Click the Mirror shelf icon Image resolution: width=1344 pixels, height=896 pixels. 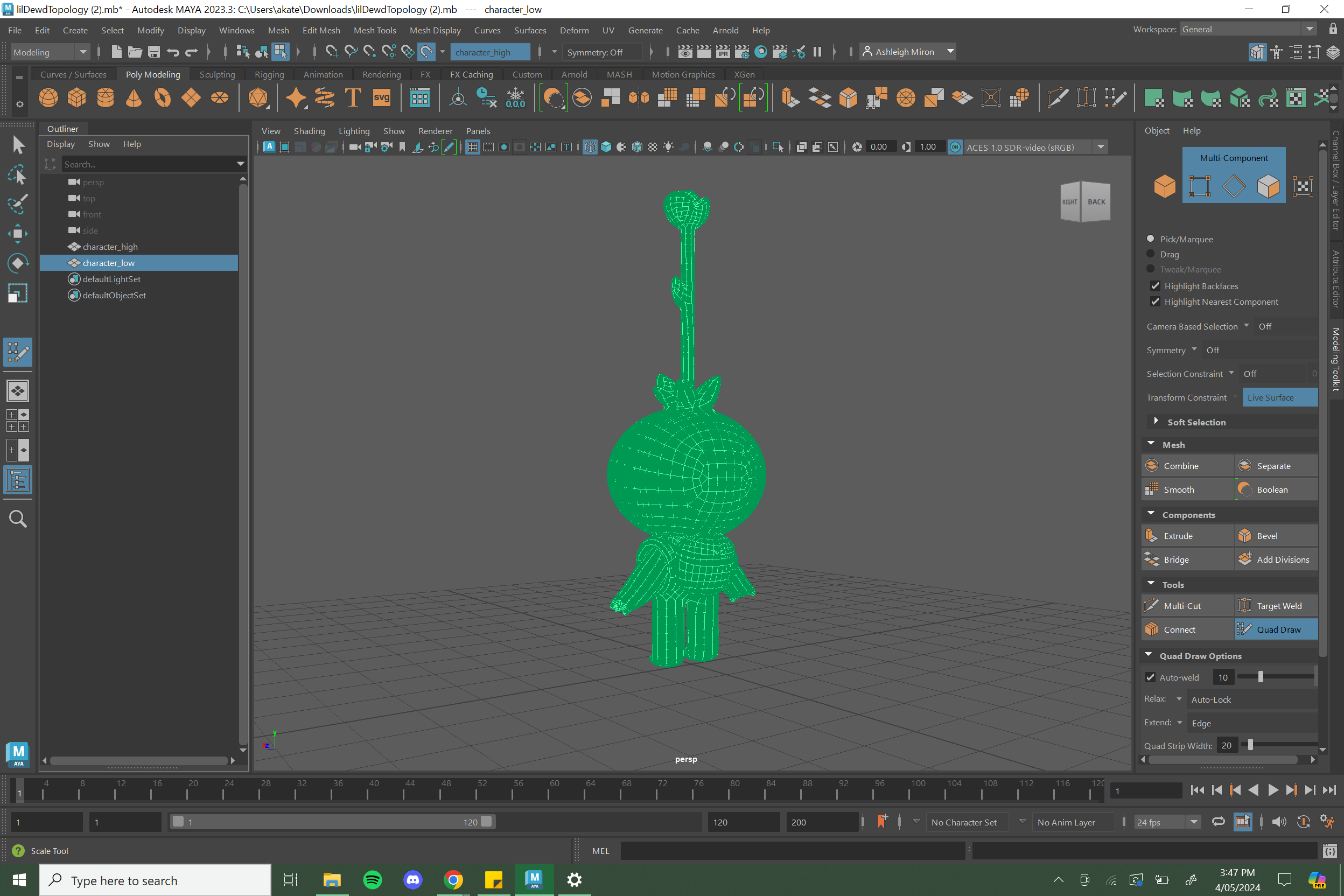[639, 97]
